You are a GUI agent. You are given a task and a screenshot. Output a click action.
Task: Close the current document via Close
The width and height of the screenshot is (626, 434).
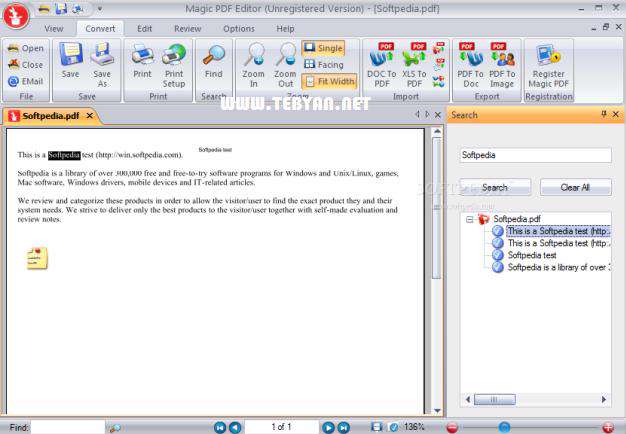(x=26, y=65)
